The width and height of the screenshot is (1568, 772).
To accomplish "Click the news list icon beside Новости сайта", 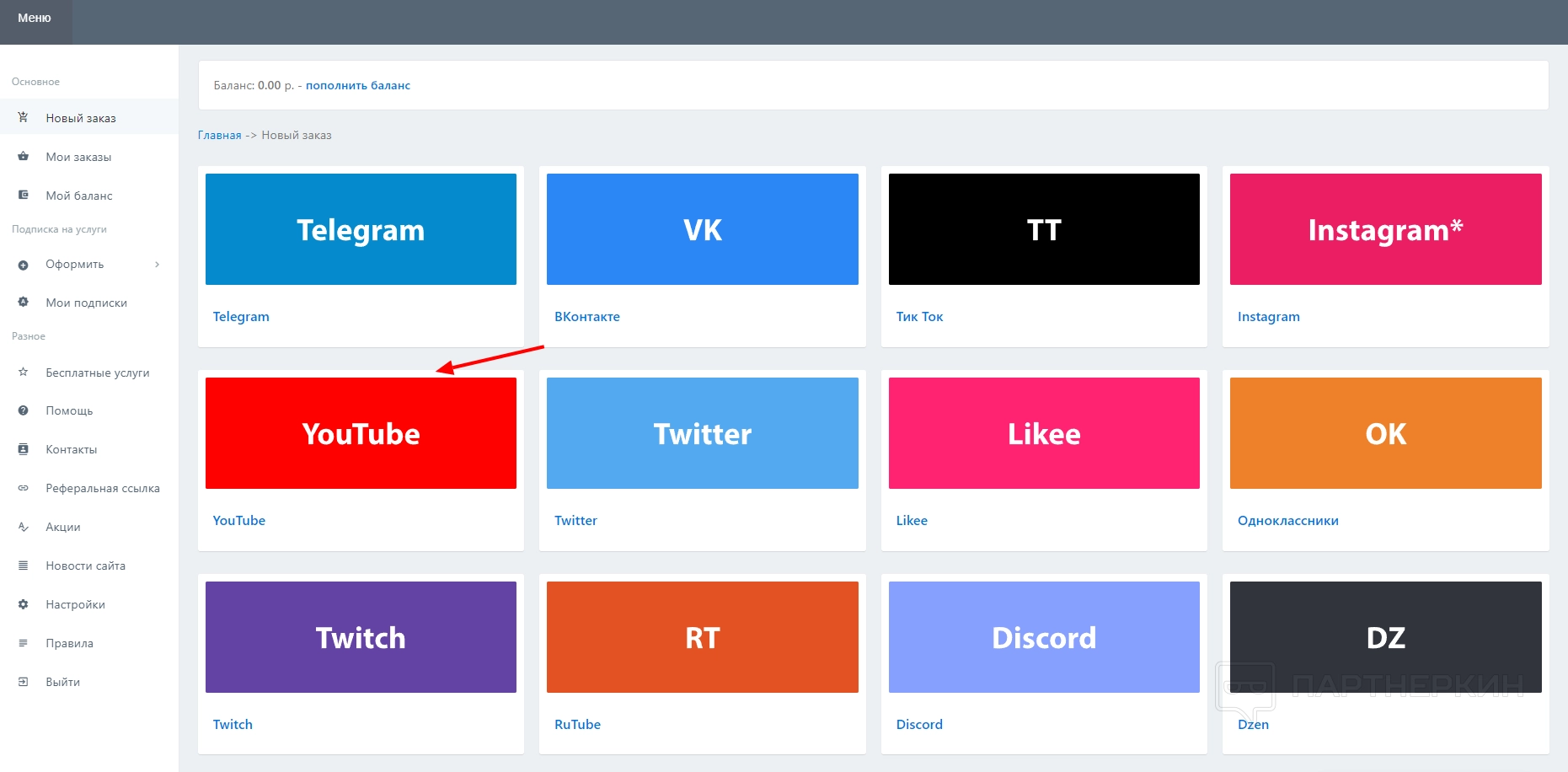I will click(x=24, y=566).
